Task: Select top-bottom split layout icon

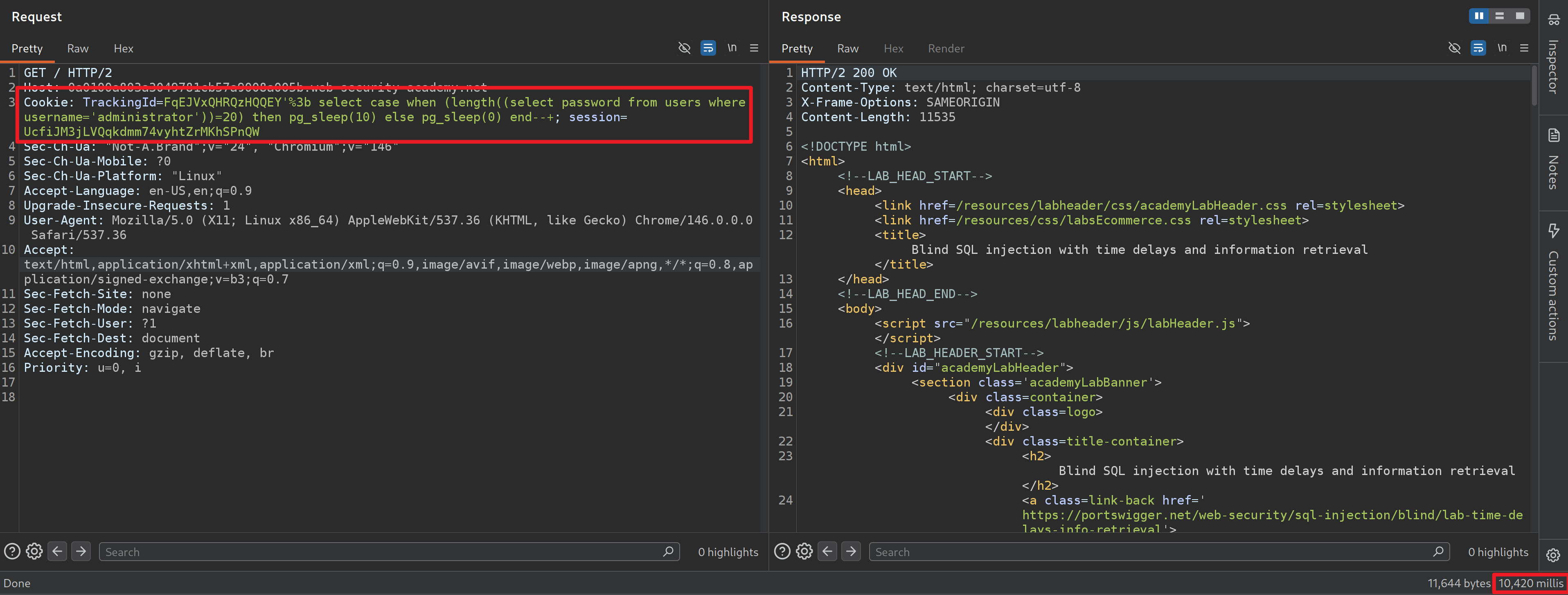Action: coord(1499,16)
